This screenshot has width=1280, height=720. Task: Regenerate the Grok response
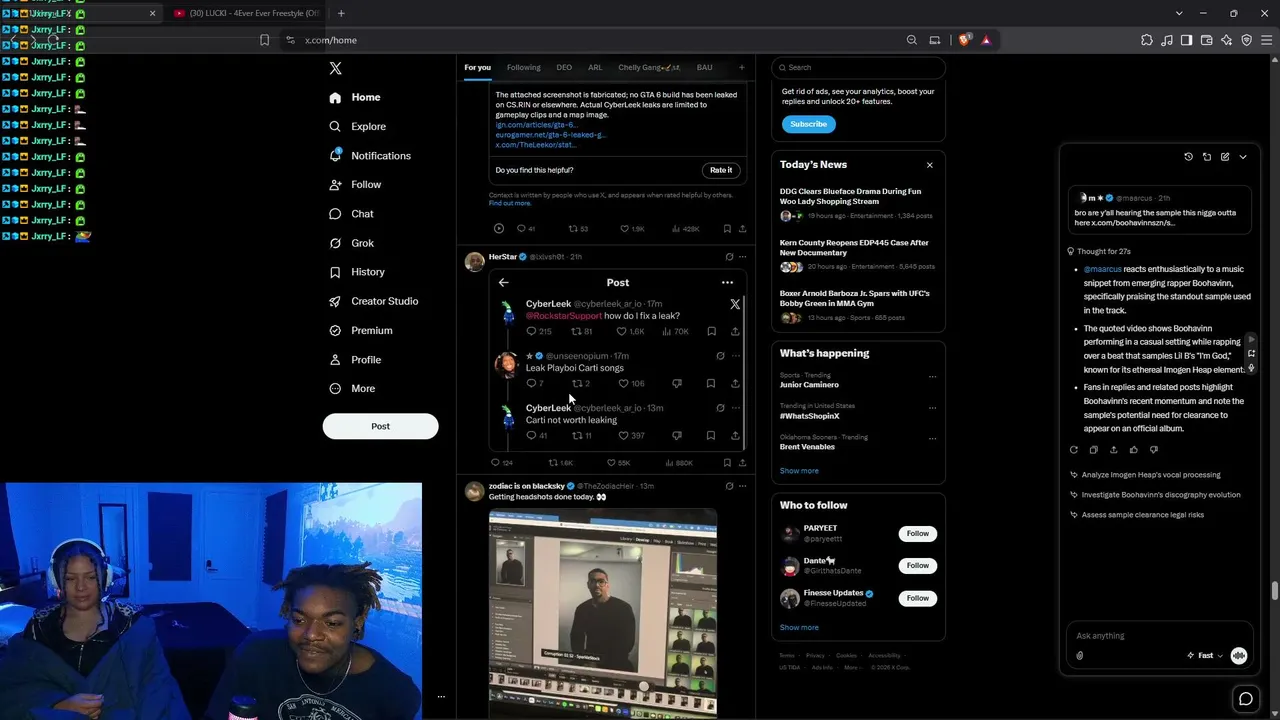click(1074, 450)
